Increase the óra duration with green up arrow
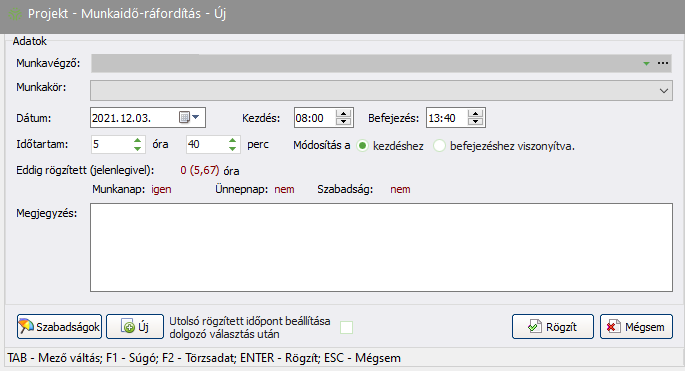This screenshot has width=685, height=371. (x=137, y=140)
